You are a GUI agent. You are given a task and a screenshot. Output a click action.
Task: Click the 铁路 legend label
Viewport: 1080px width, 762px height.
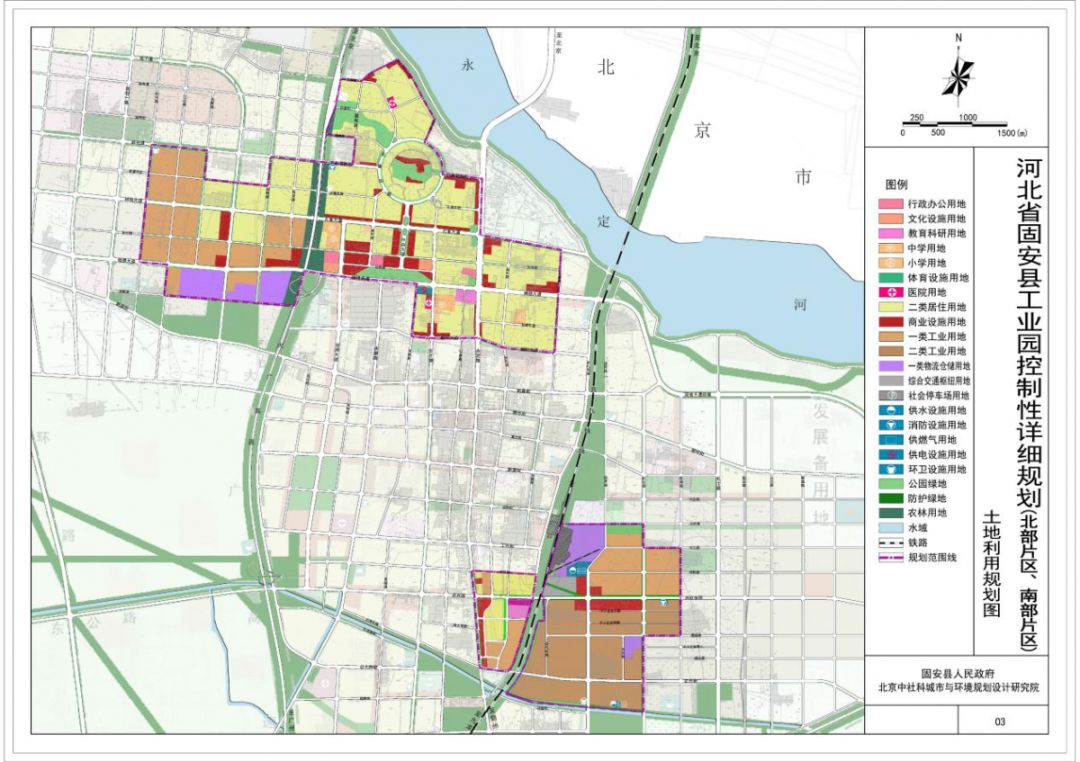click(917, 543)
